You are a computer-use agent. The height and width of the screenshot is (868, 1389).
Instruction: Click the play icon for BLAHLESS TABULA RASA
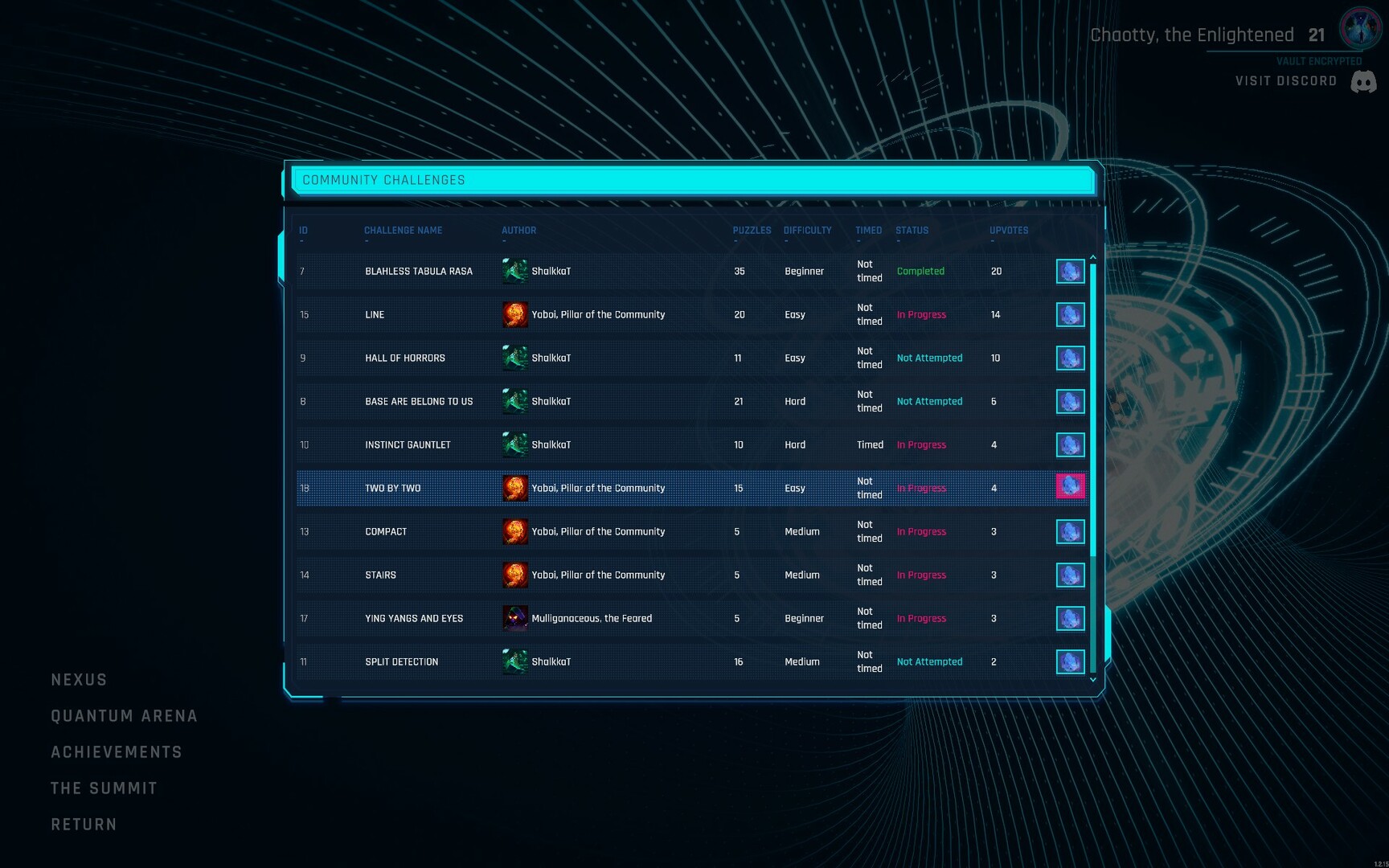point(1070,271)
